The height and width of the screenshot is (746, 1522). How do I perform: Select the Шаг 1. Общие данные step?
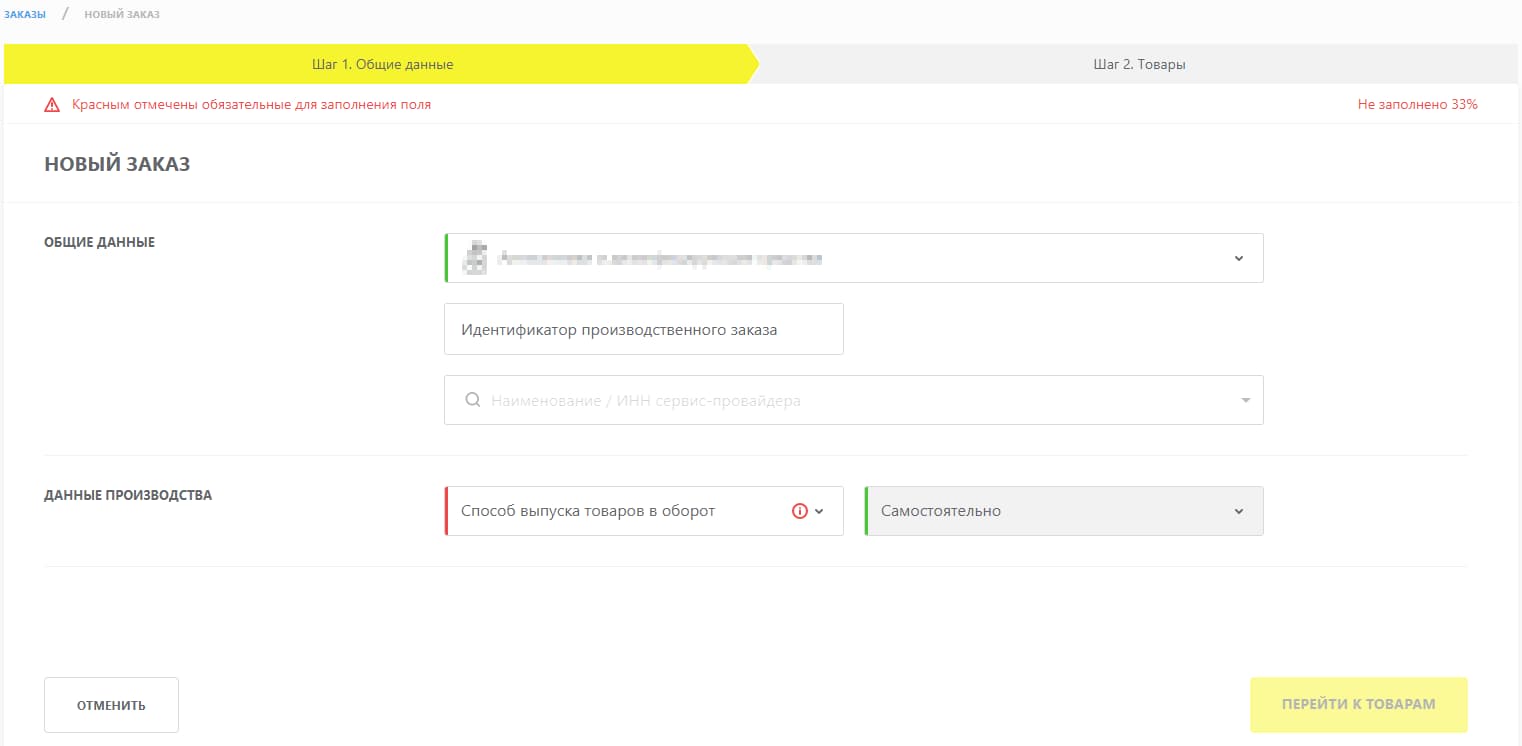click(382, 64)
